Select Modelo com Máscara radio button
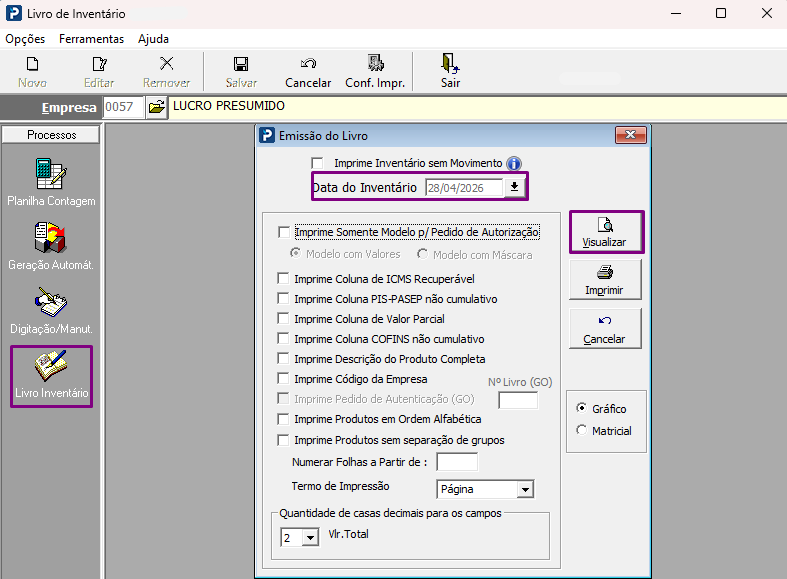This screenshot has height=579, width=787. (423, 254)
